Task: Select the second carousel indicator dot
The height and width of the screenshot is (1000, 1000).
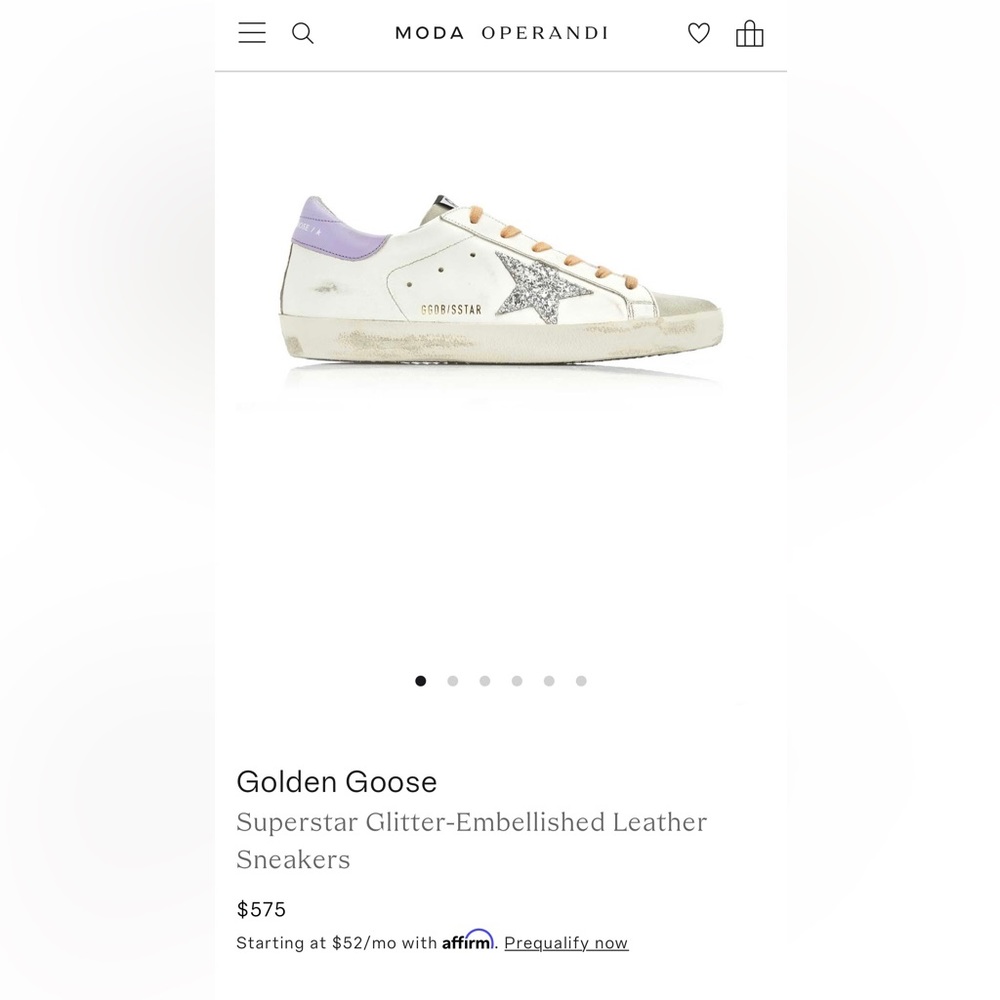Action: point(453,680)
